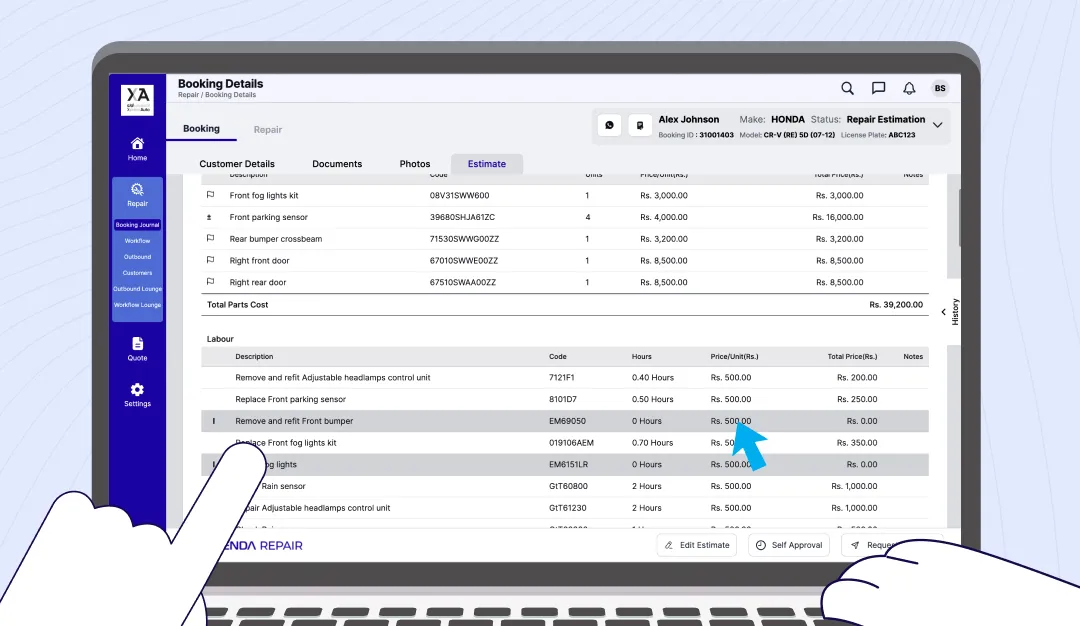This screenshot has height=626, width=1080.
Task: Select Workflow Lounge in sidebar
Action: pos(137,304)
